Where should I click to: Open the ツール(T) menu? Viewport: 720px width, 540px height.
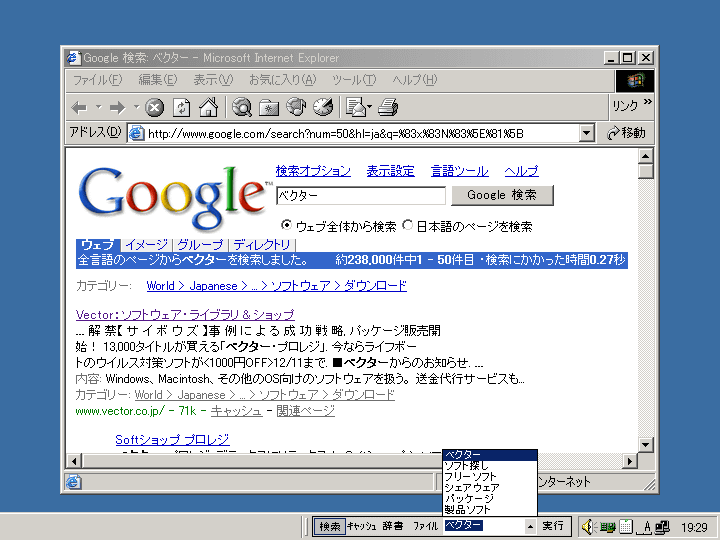pyautogui.click(x=354, y=80)
